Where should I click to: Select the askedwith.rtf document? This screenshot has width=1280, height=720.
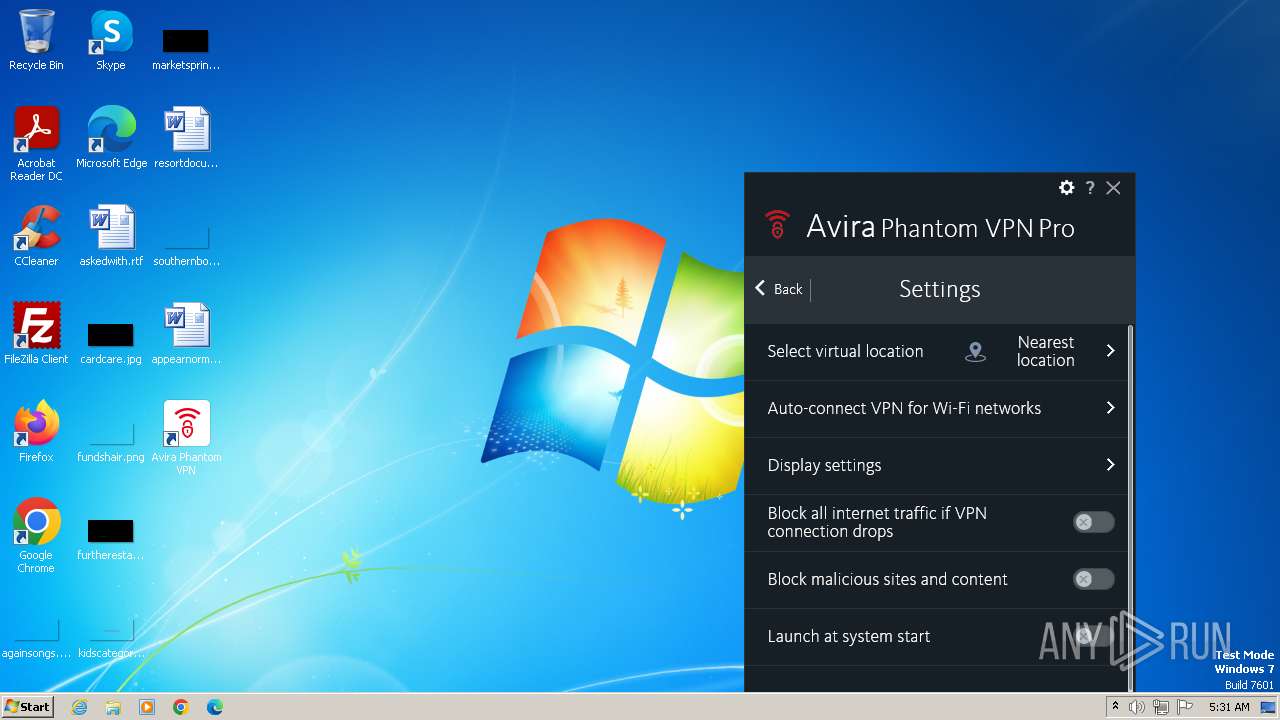(x=111, y=235)
